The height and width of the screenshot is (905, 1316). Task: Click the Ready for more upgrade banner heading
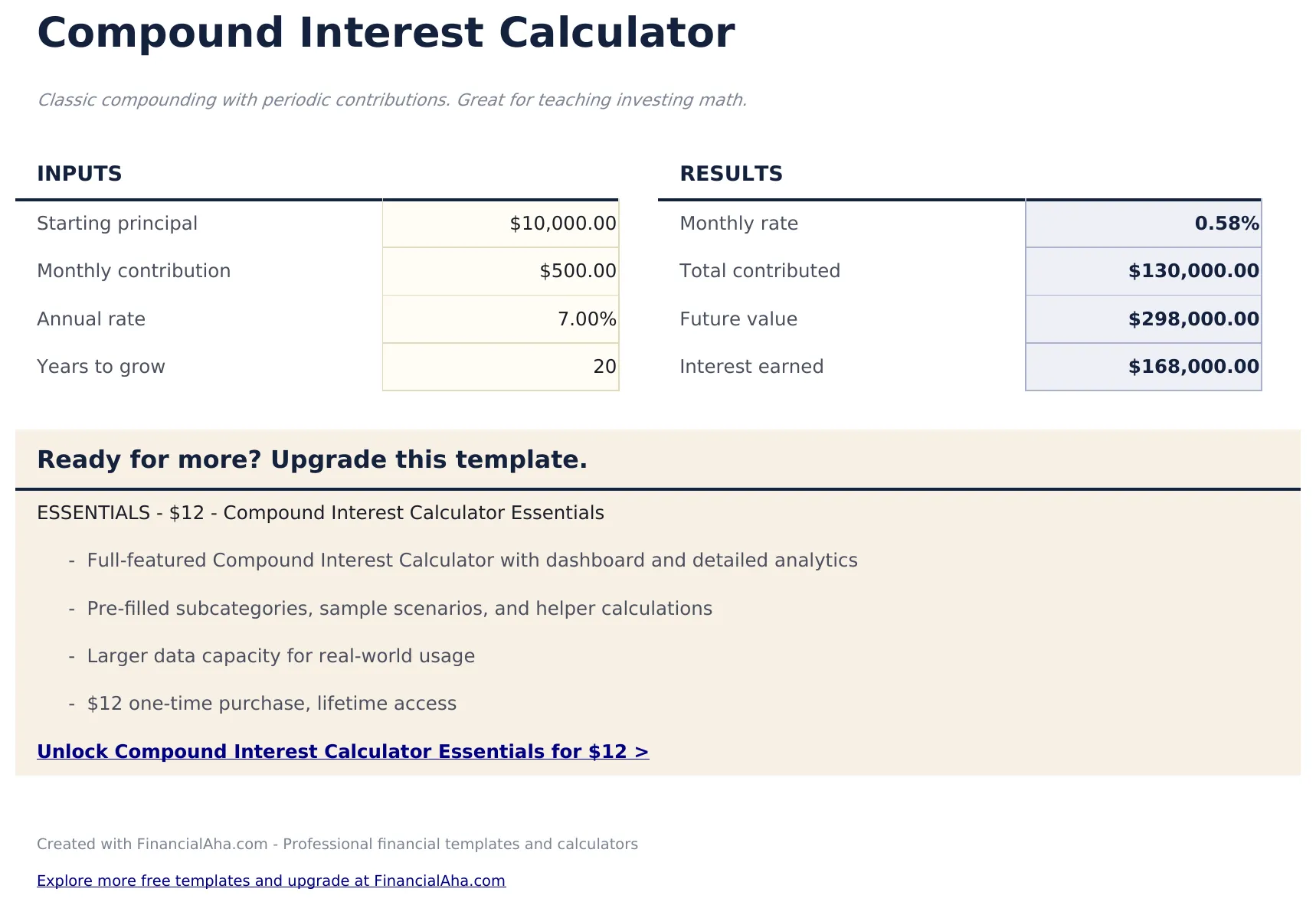pyautogui.click(x=313, y=459)
